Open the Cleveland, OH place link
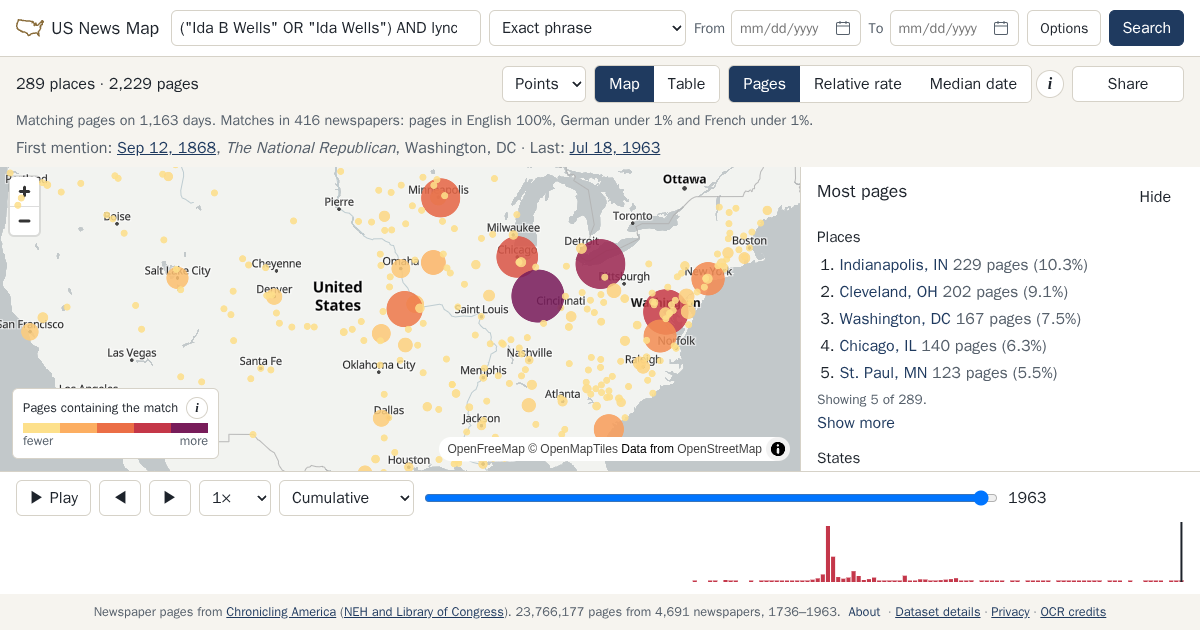 click(889, 292)
